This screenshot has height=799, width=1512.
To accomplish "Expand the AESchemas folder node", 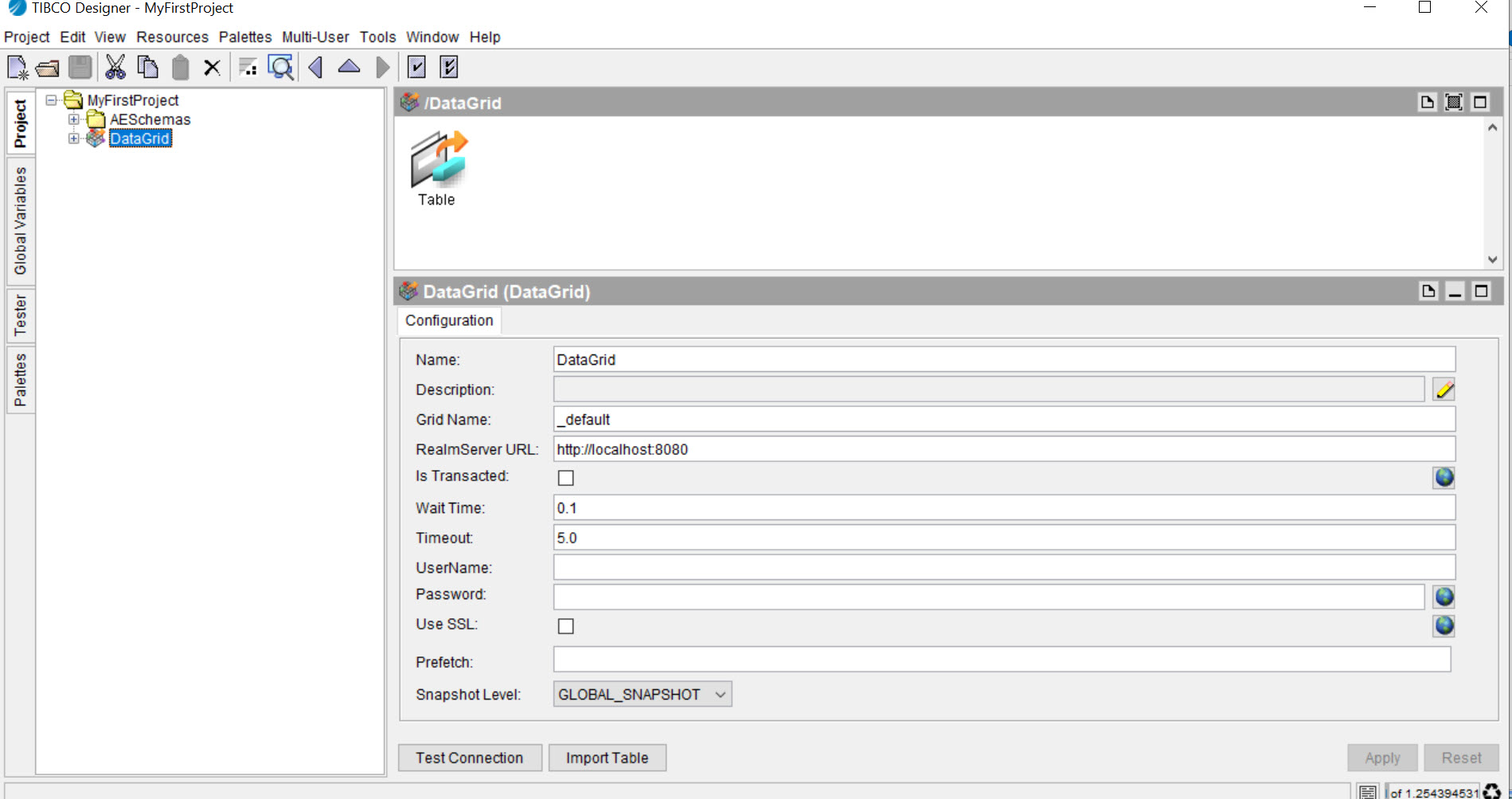I will point(74,119).
